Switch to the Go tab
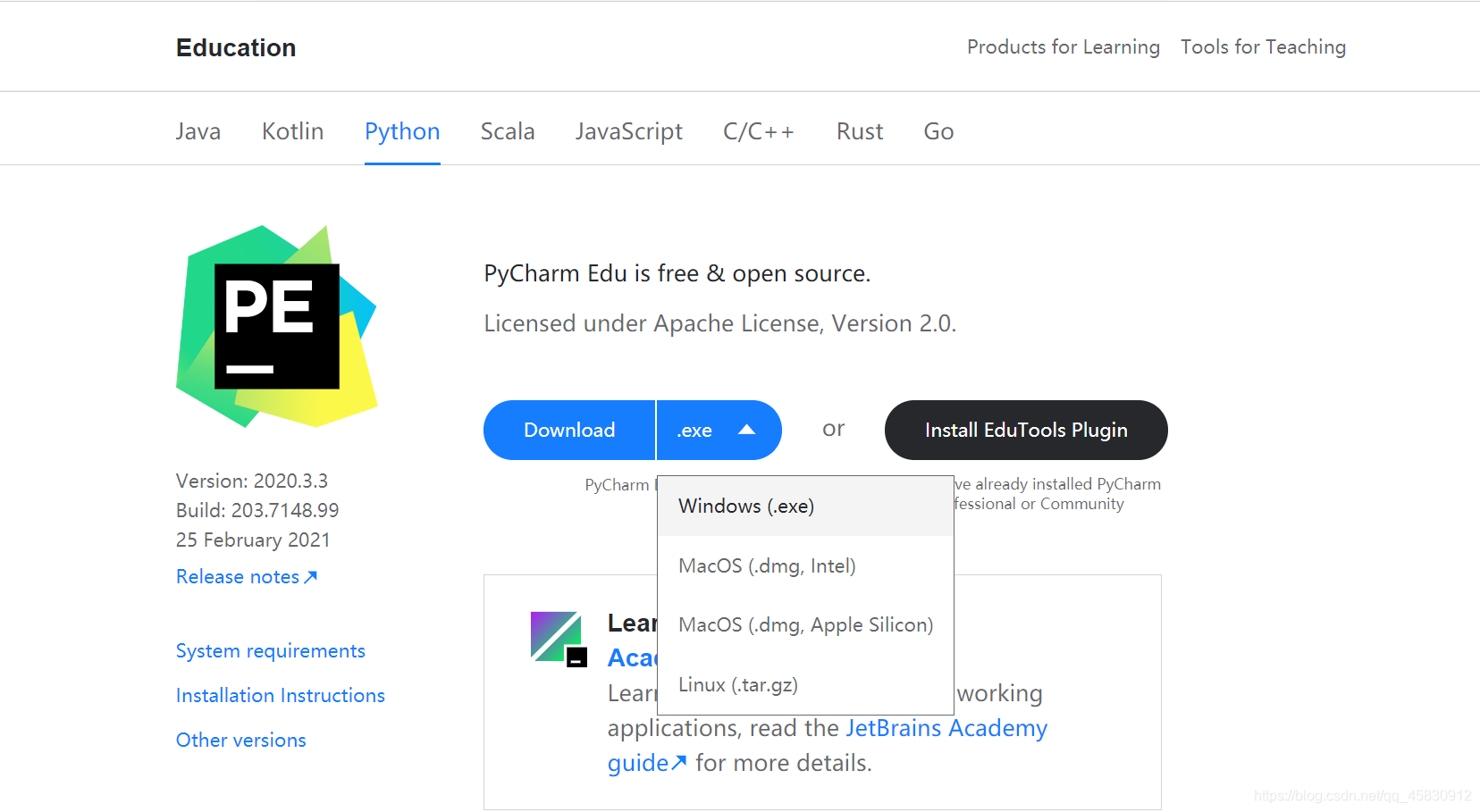Image resolution: width=1480 pixels, height=812 pixels. tap(938, 131)
